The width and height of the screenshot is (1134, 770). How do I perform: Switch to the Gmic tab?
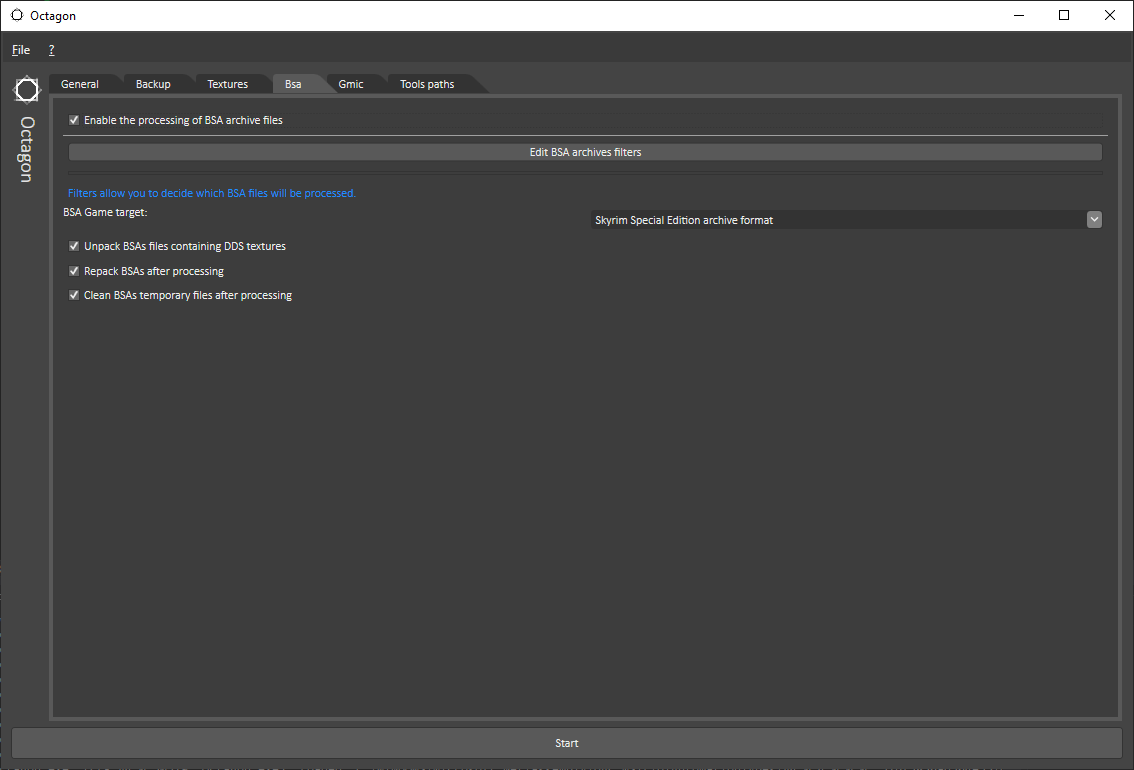[x=351, y=84]
